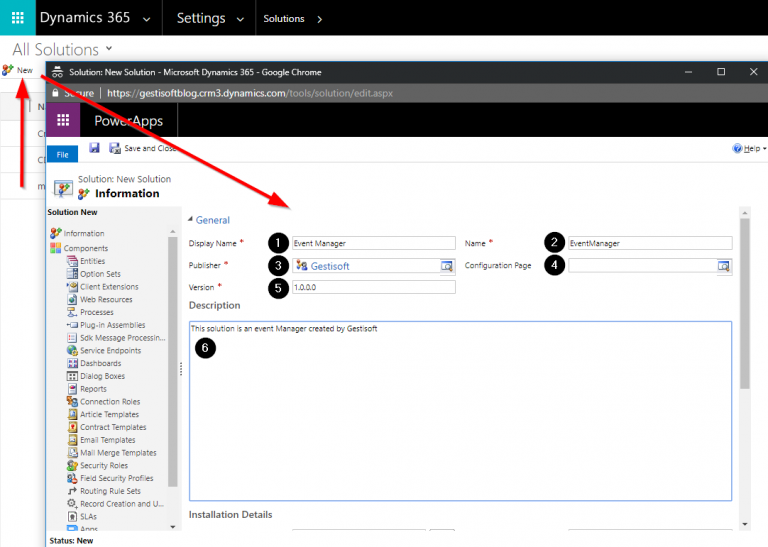Select Mail Merge Templates in the tree

point(118,452)
